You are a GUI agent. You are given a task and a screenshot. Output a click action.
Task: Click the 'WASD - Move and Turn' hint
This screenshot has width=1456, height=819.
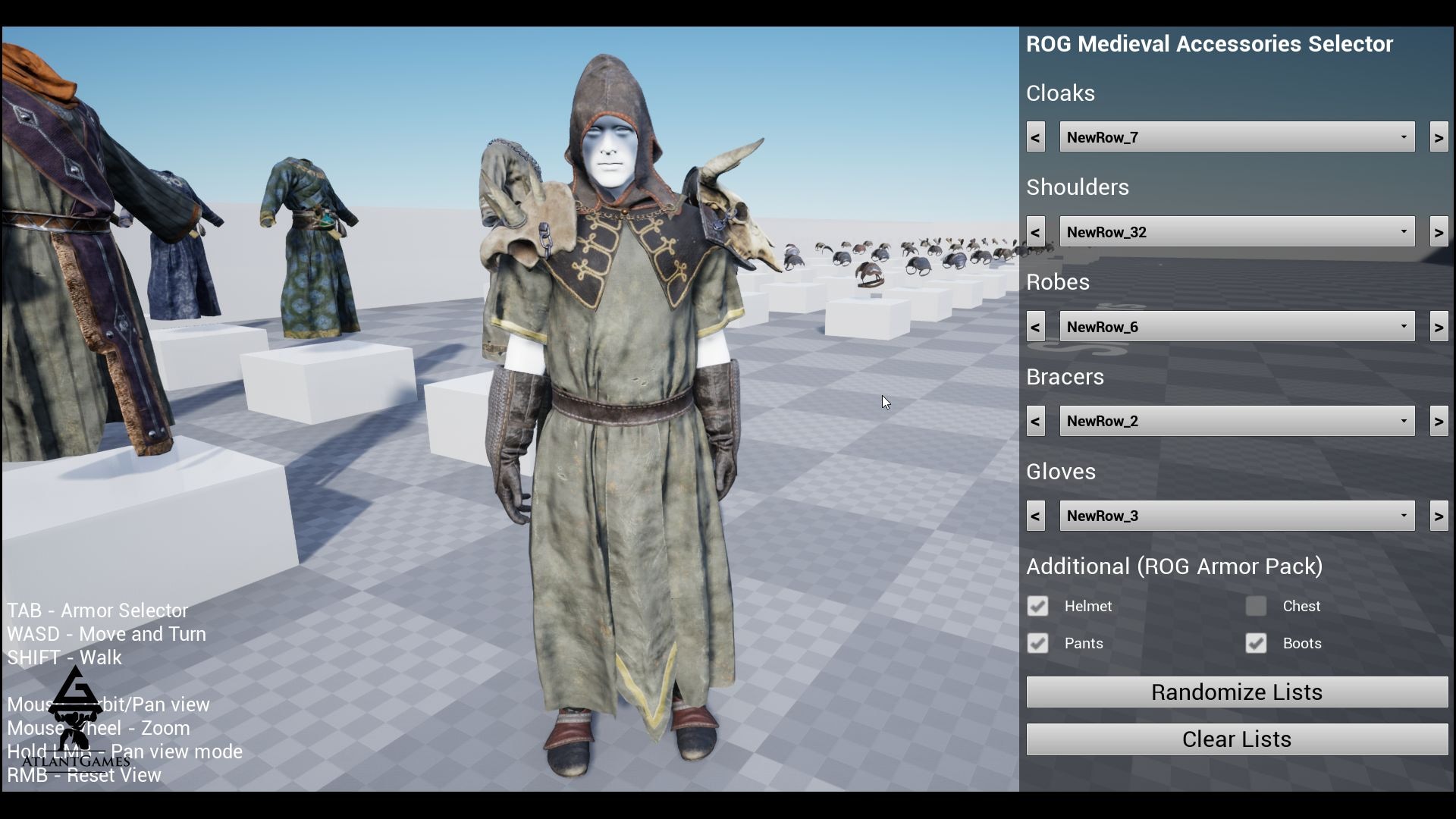[x=106, y=634]
